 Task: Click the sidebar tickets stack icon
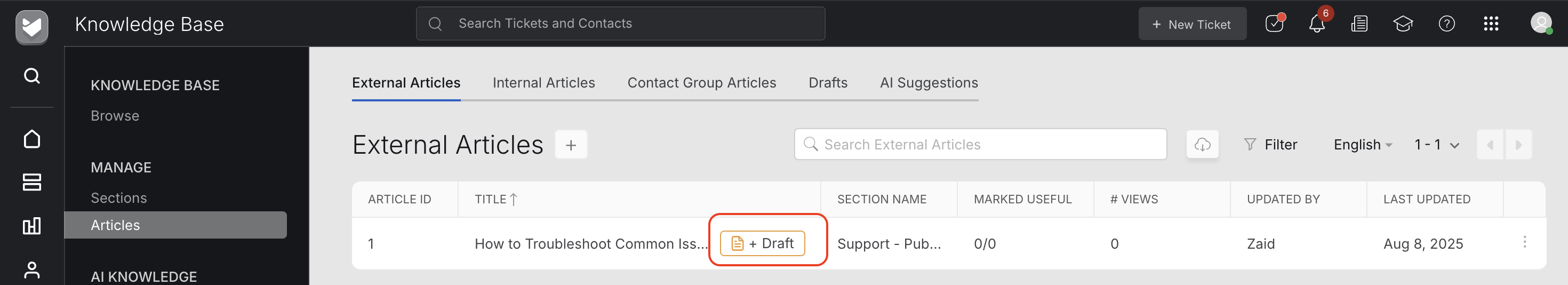pos(31,182)
